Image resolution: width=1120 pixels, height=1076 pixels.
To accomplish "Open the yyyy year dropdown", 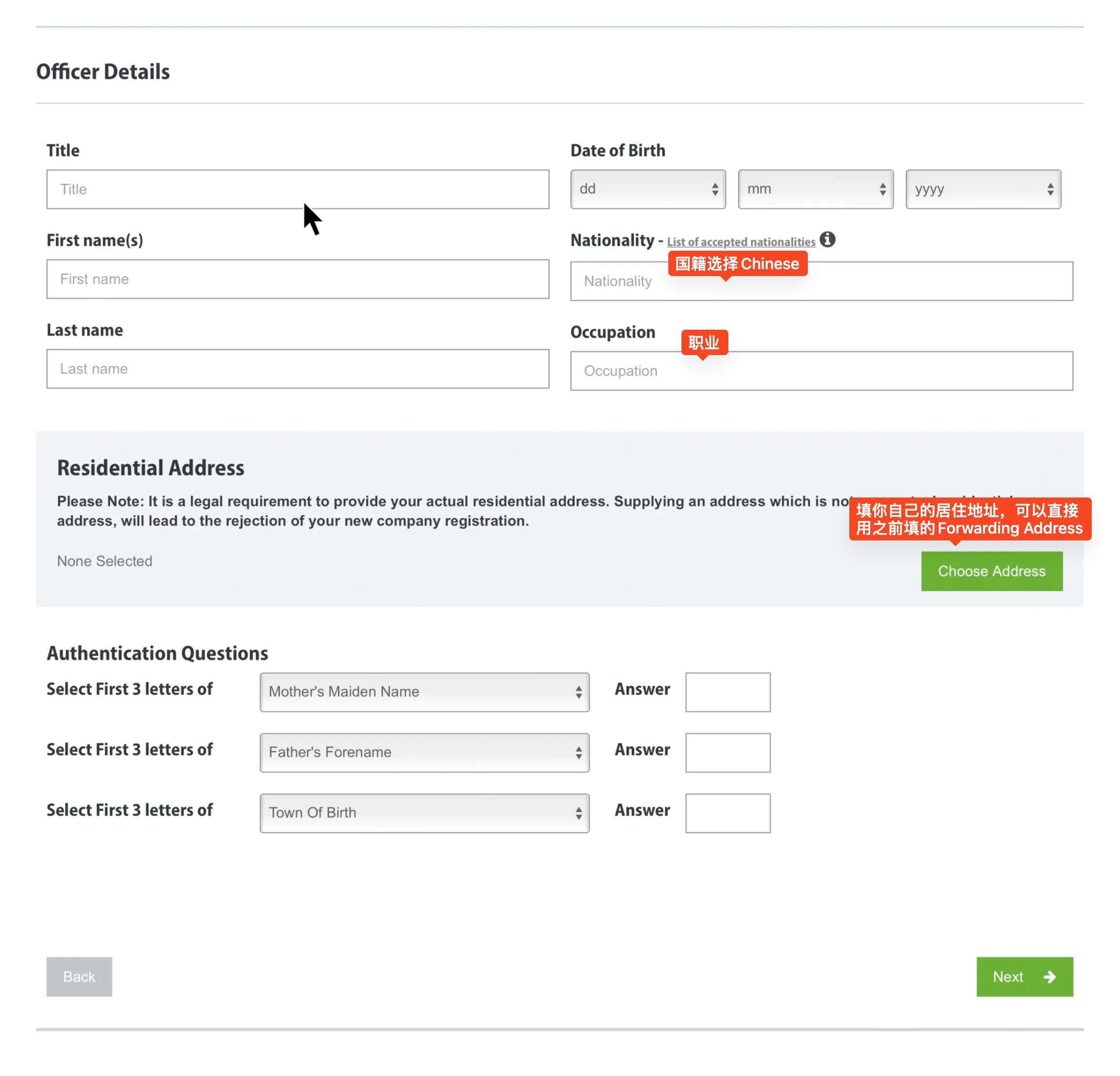I will pyautogui.click(x=983, y=189).
